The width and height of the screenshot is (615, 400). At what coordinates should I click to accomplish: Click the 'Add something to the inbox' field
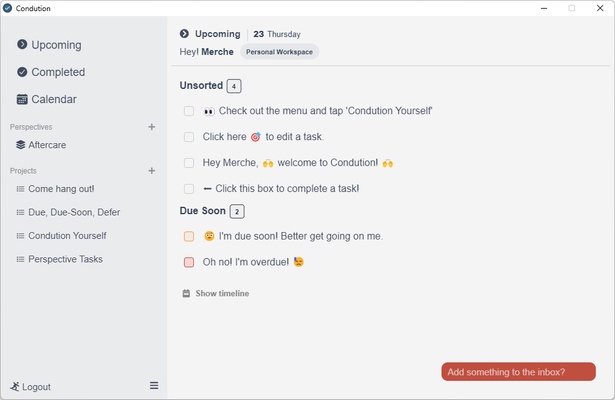pyautogui.click(x=518, y=372)
